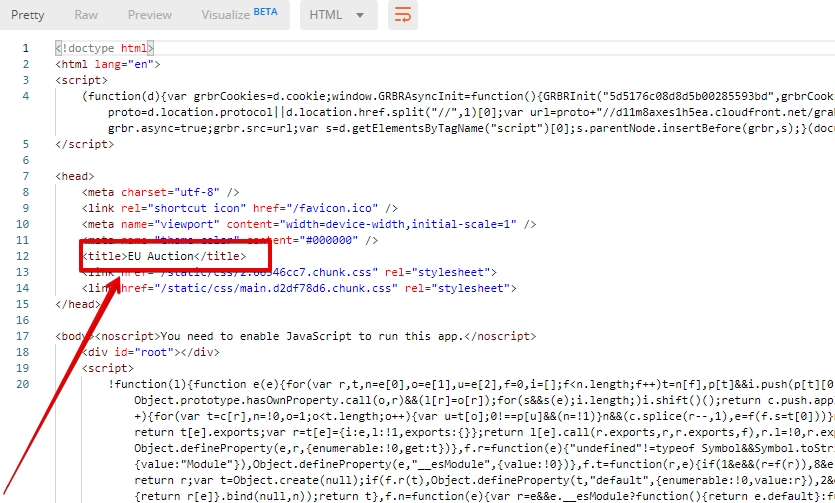Screen dimensions: 835x503
Task: Click line number 4 in gutter
Action: (26, 96)
